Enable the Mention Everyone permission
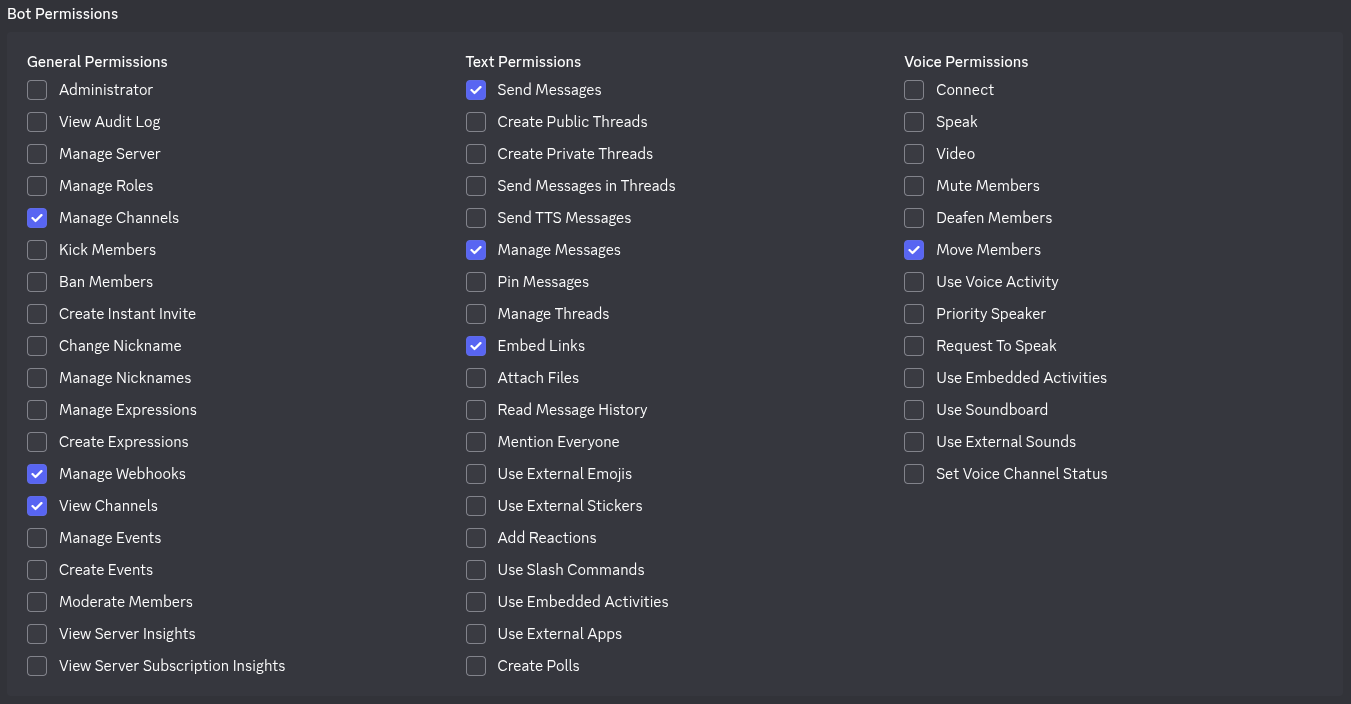 [x=476, y=441]
